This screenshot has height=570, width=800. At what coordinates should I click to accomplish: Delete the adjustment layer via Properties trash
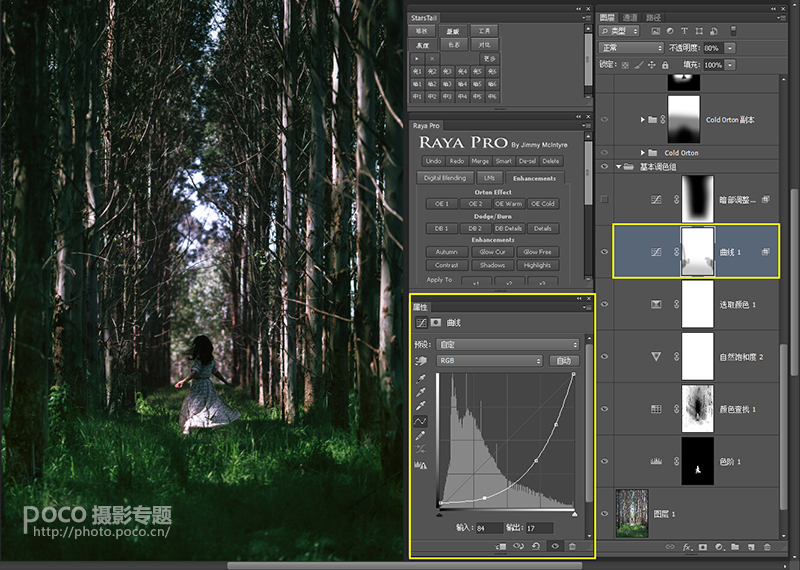(x=572, y=547)
